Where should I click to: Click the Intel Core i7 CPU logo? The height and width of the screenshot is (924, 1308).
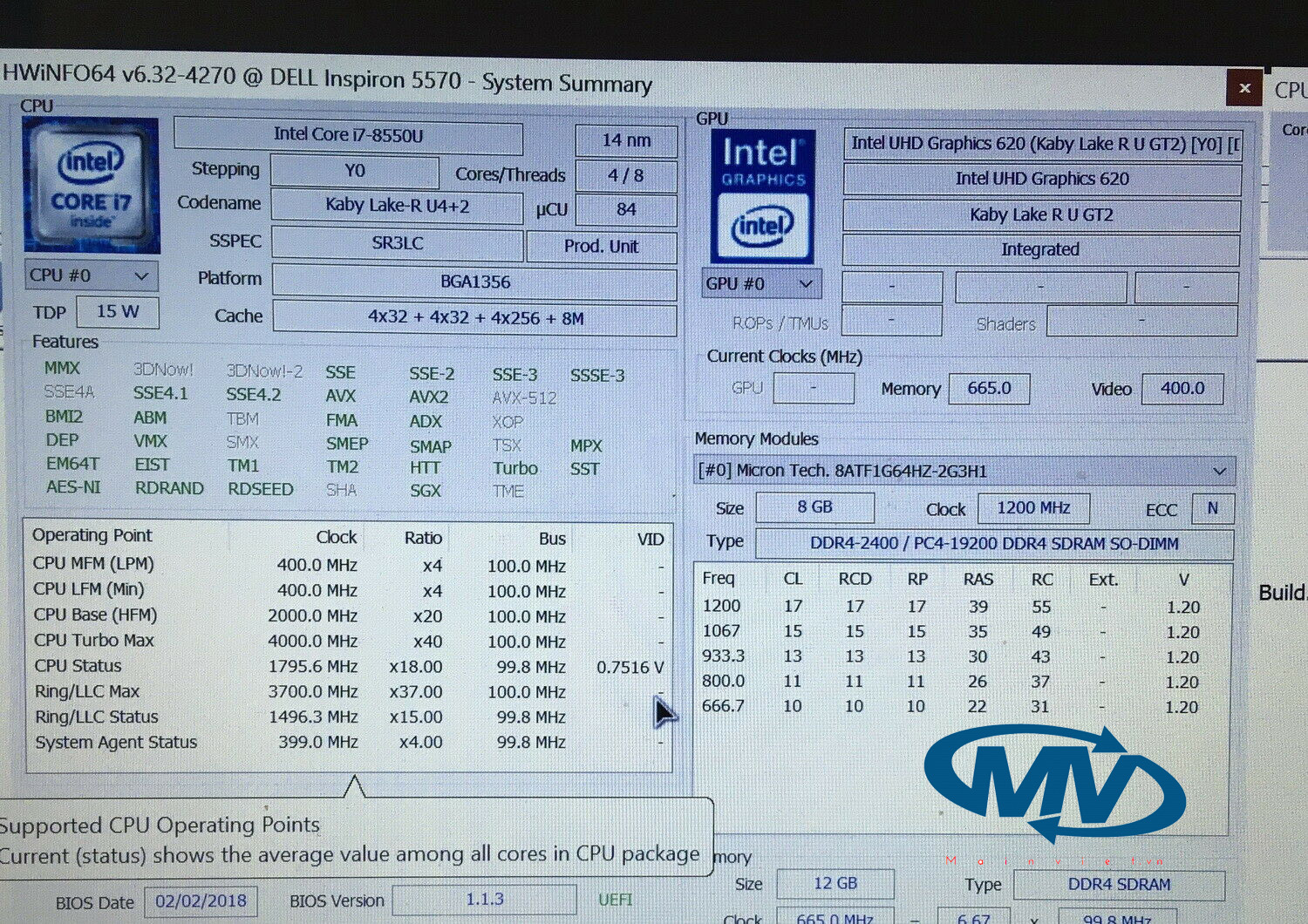pos(91,186)
